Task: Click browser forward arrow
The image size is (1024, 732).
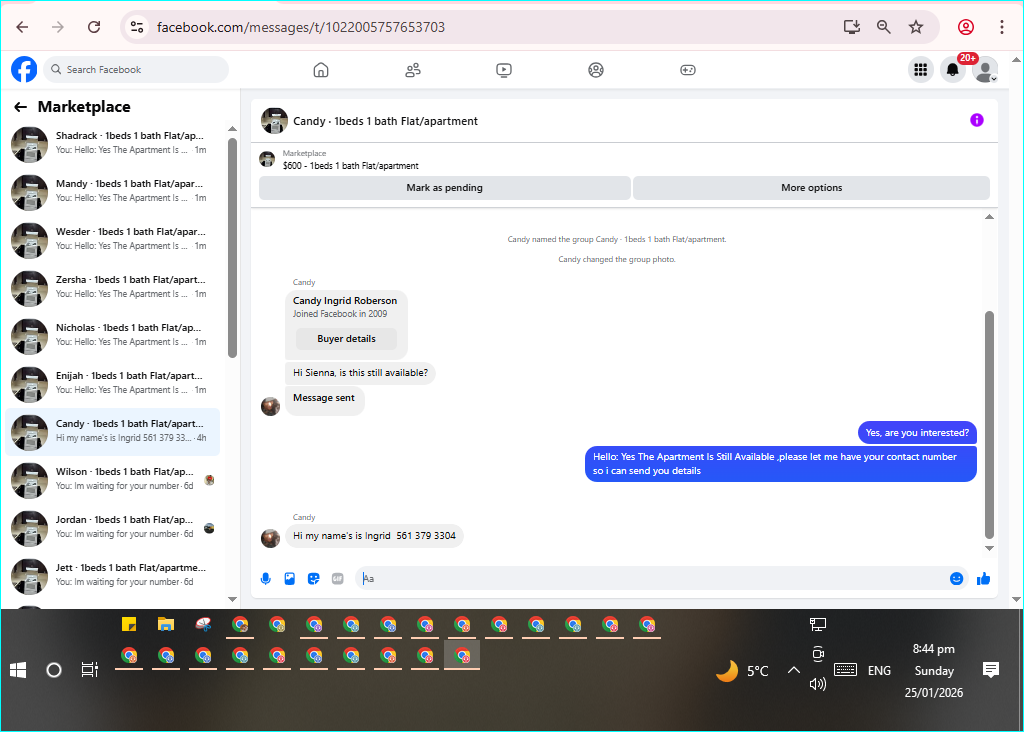Action: click(58, 27)
